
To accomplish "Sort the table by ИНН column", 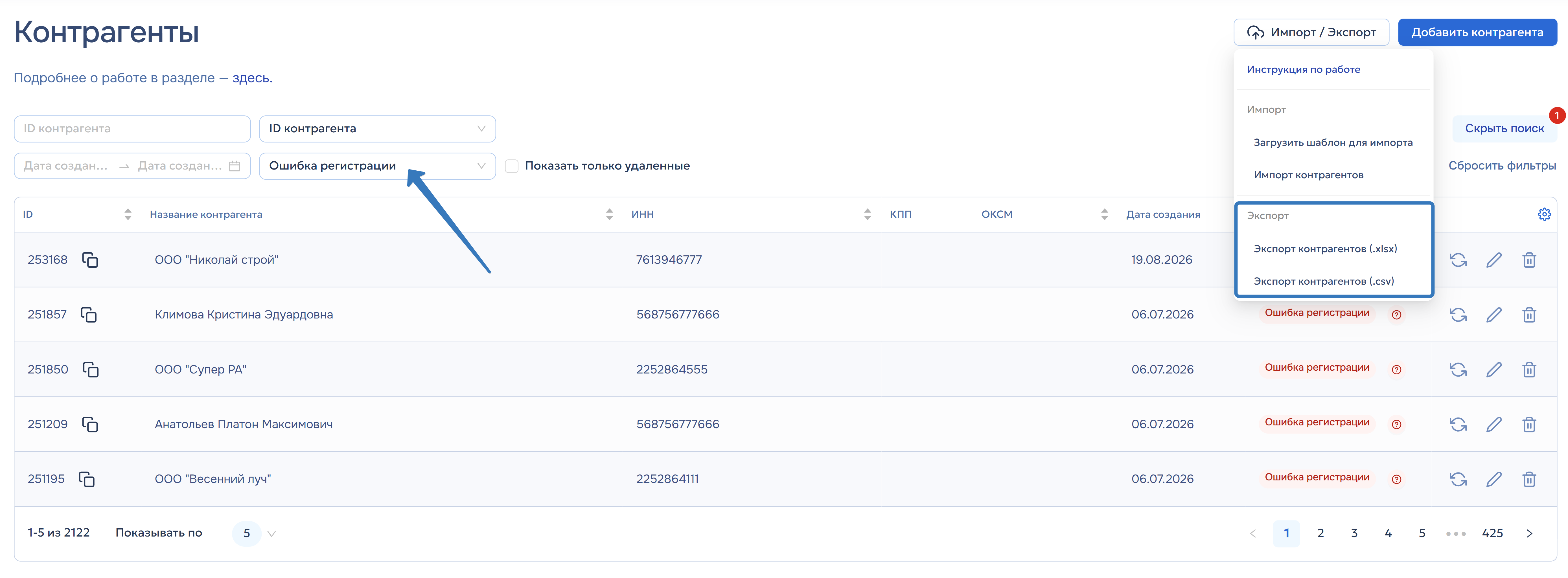I will (867, 214).
